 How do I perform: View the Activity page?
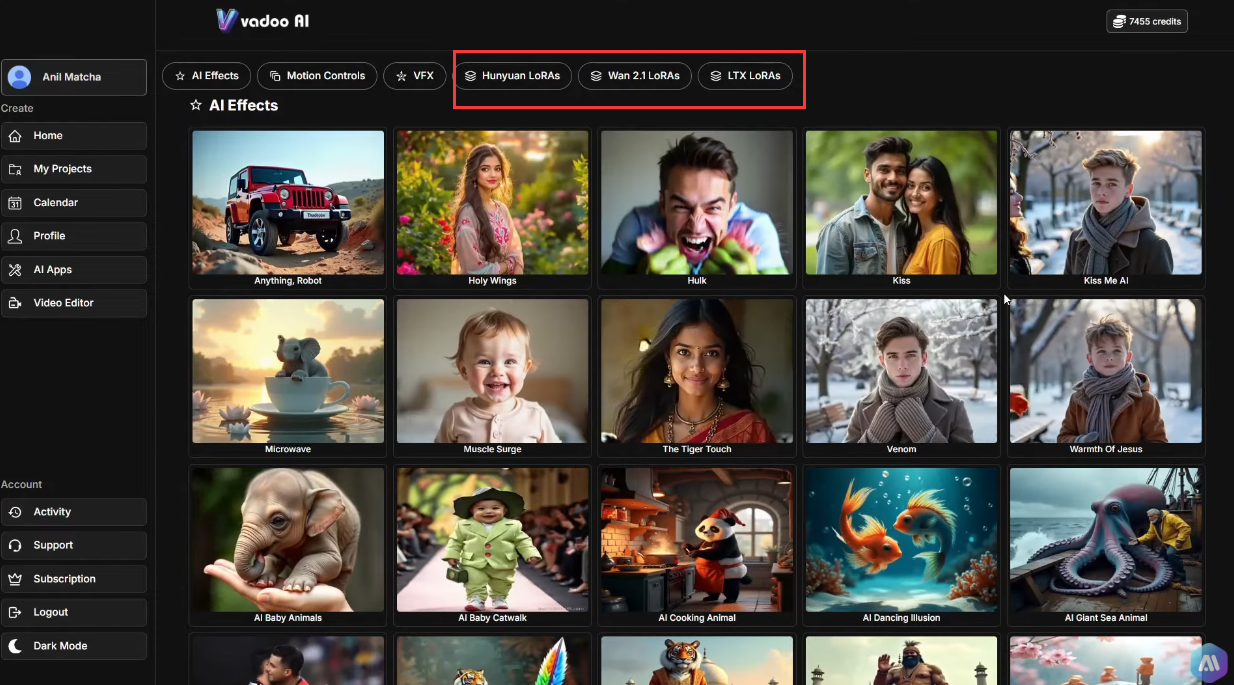[74, 512]
